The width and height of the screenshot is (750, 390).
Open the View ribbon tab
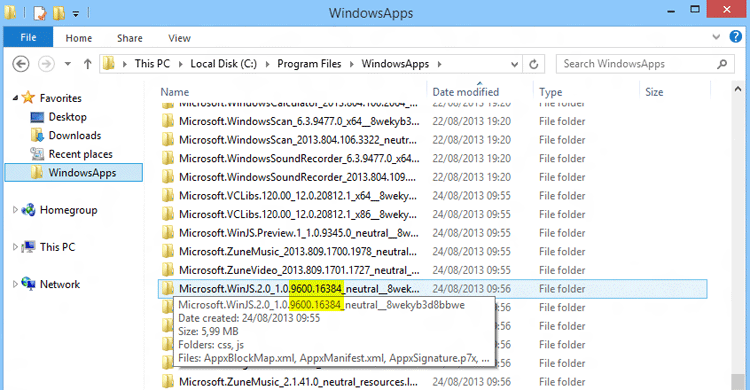179,38
